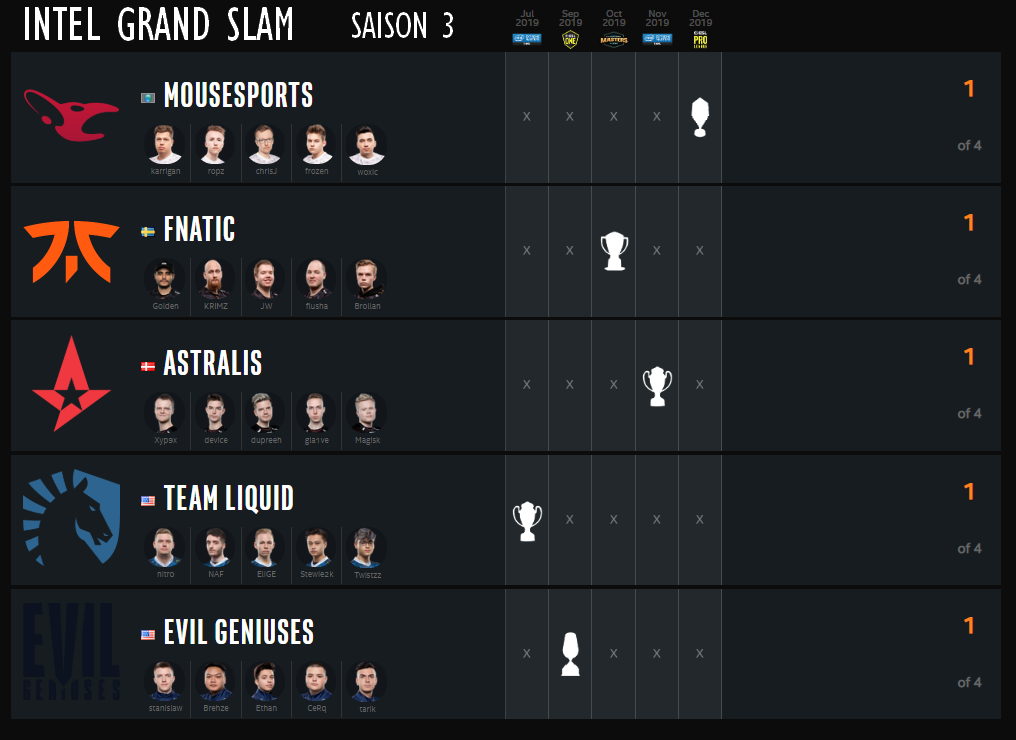This screenshot has width=1016, height=740.
Task: Click the ESL Pro League icon for Dec 2019
Action: (x=701, y=38)
